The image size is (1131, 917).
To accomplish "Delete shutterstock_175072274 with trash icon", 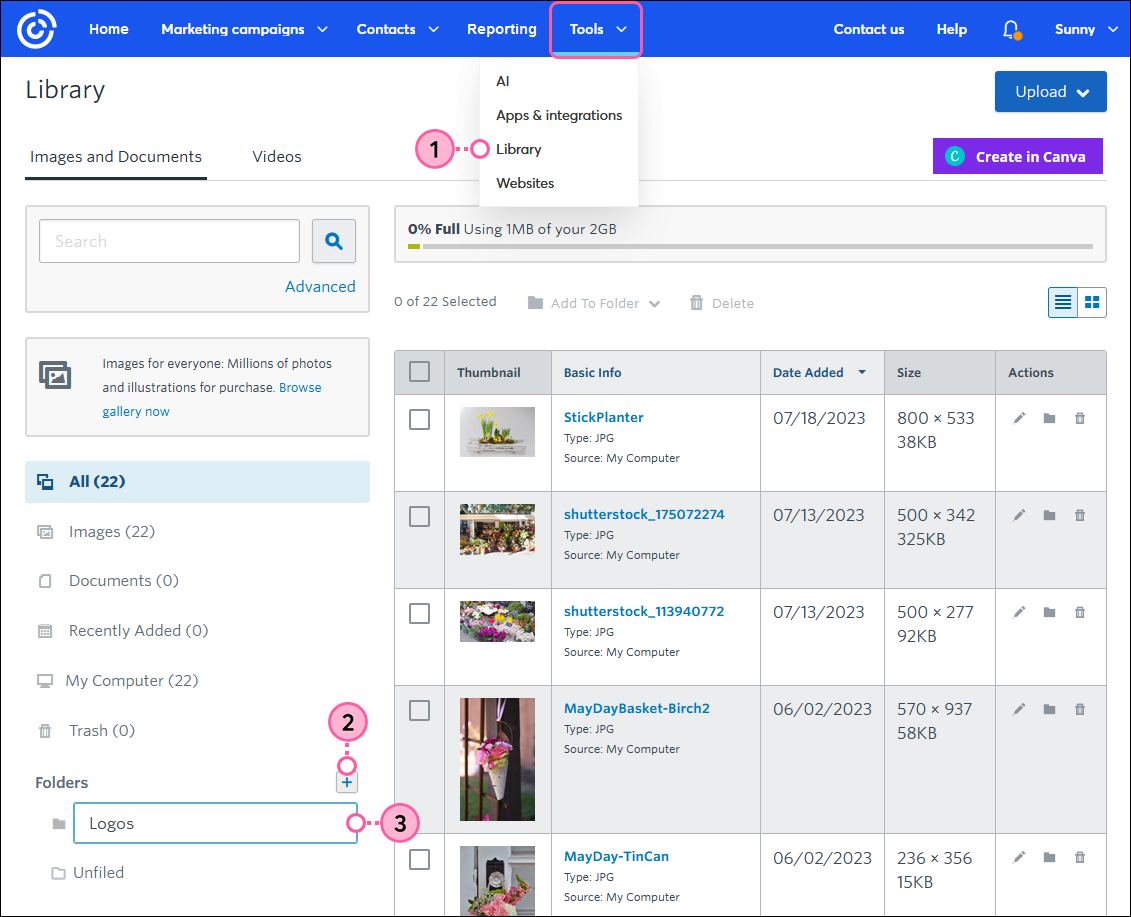I will point(1080,515).
